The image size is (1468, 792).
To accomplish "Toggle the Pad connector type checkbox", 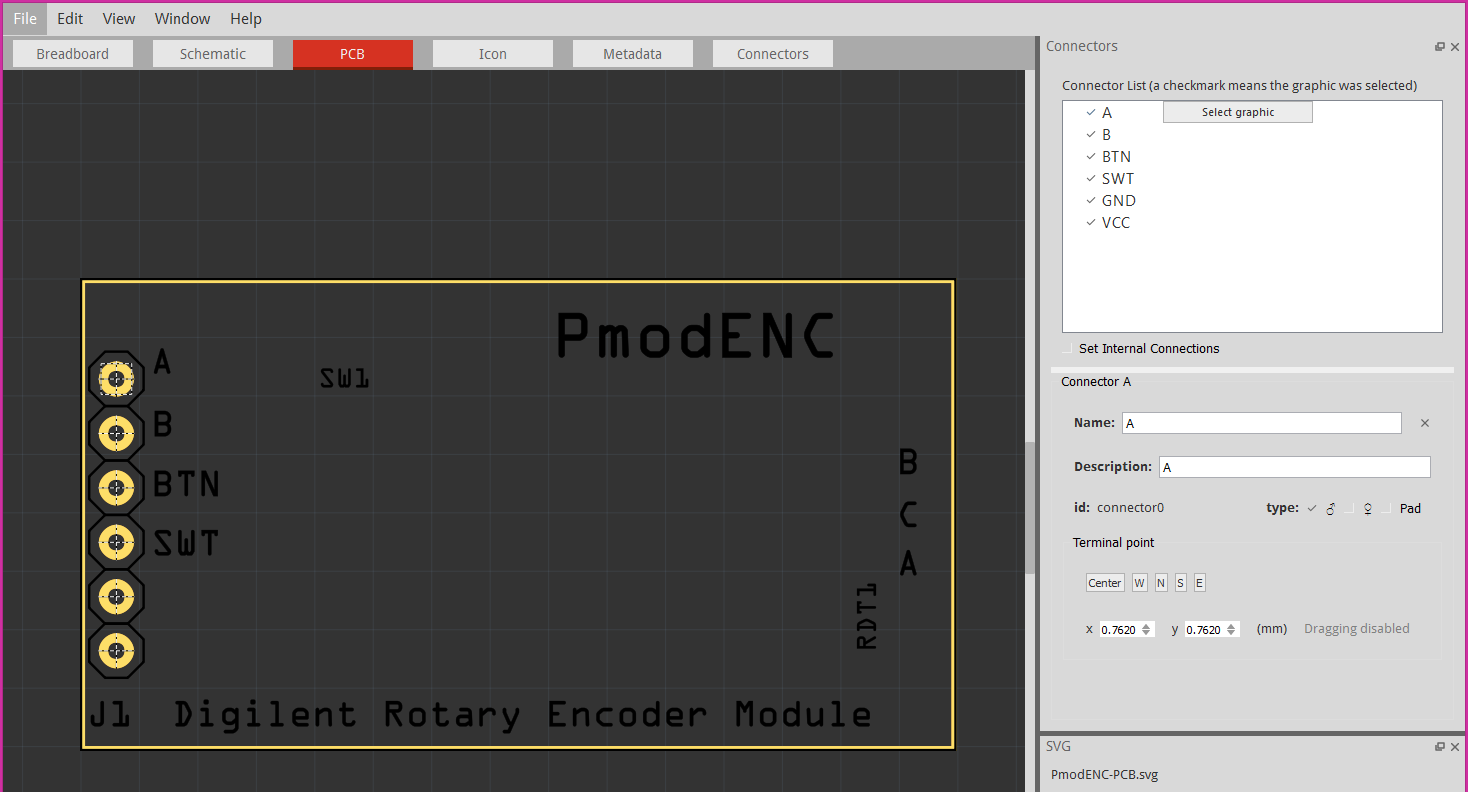I will (1388, 509).
